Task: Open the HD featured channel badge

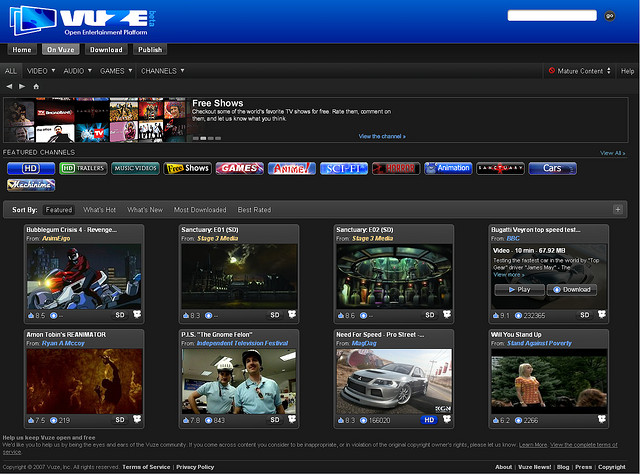Action: [31, 168]
